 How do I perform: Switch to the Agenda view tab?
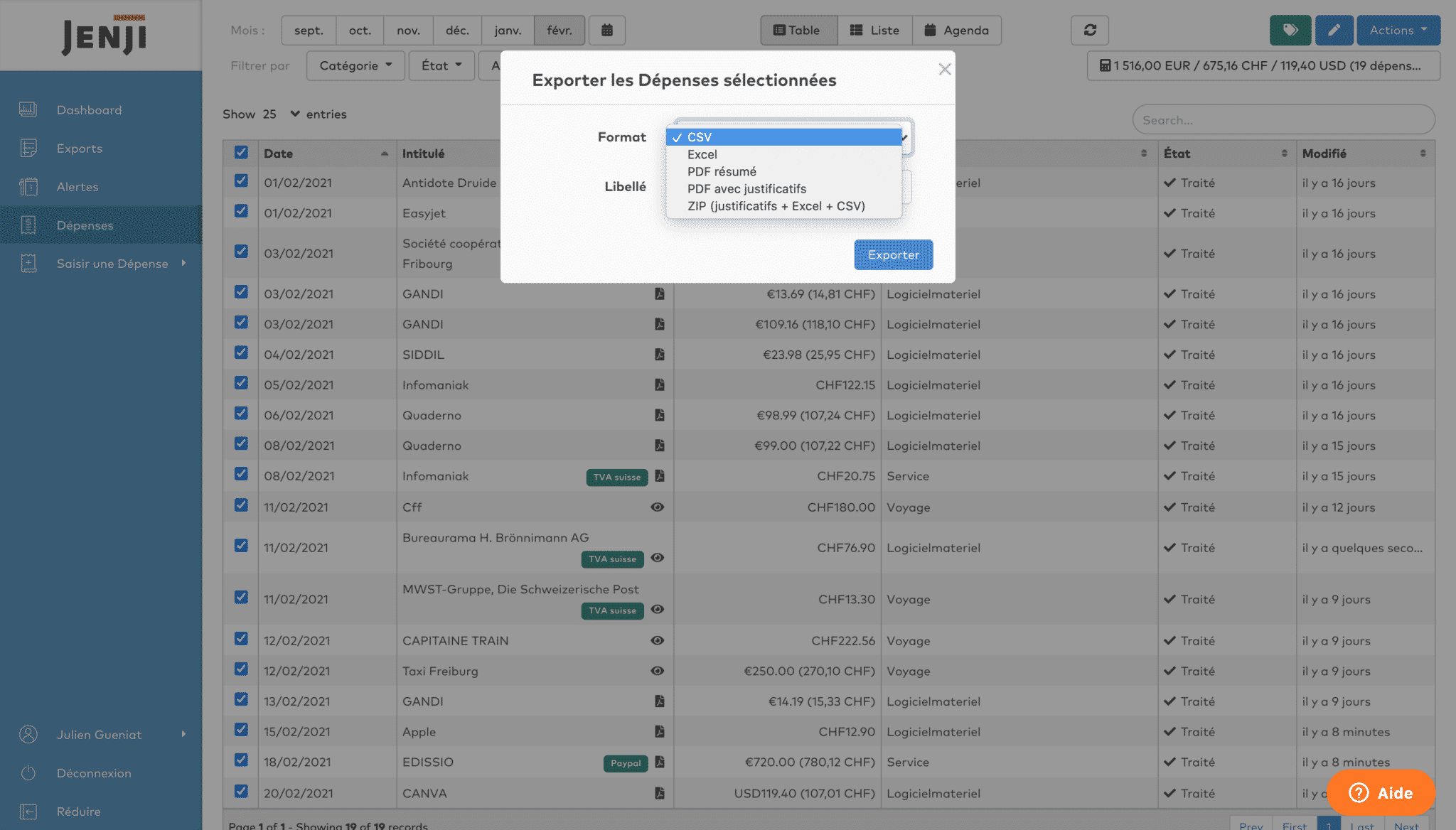click(x=957, y=31)
